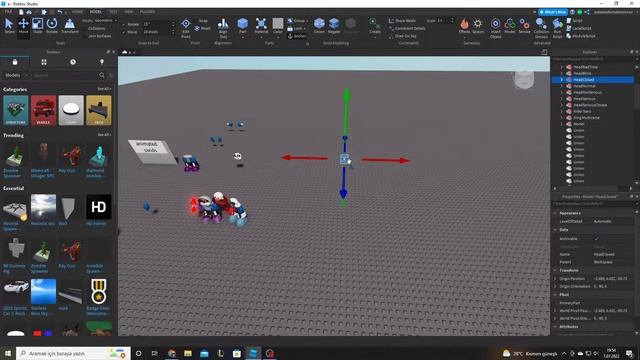Expand the HeadClosed tree item
The width and height of the screenshot is (640, 360).
(x=562, y=80)
